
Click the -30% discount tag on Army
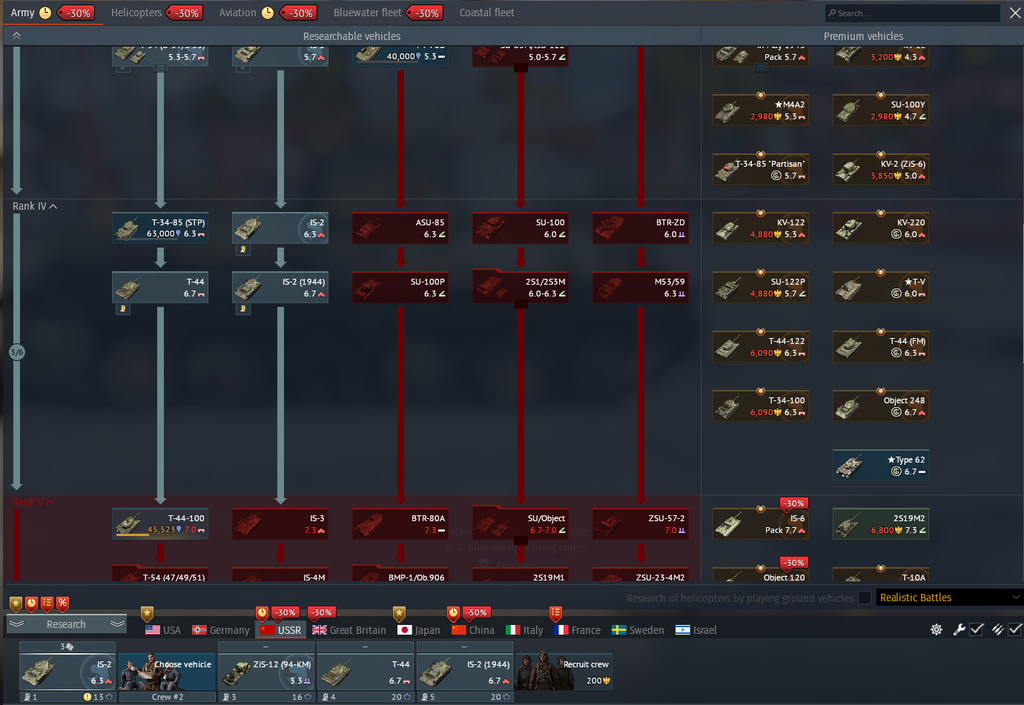point(76,13)
